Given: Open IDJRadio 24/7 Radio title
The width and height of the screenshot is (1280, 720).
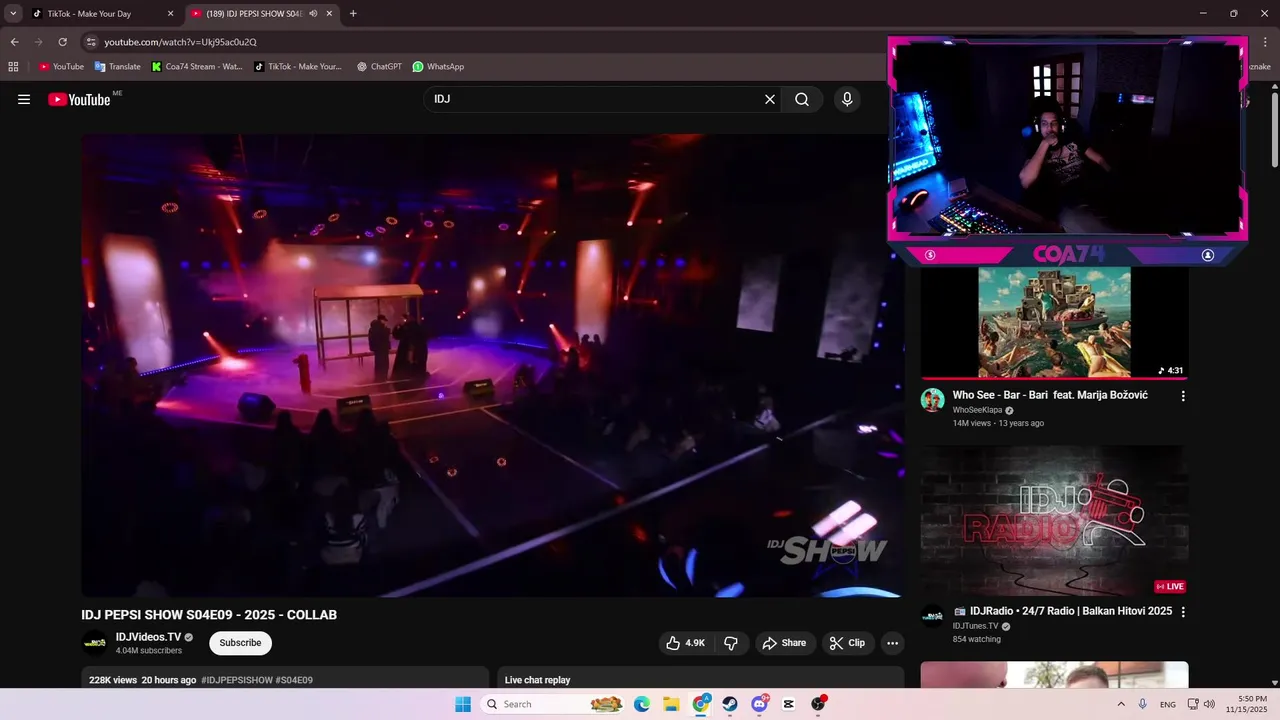Looking at the screenshot, I should 1063,611.
